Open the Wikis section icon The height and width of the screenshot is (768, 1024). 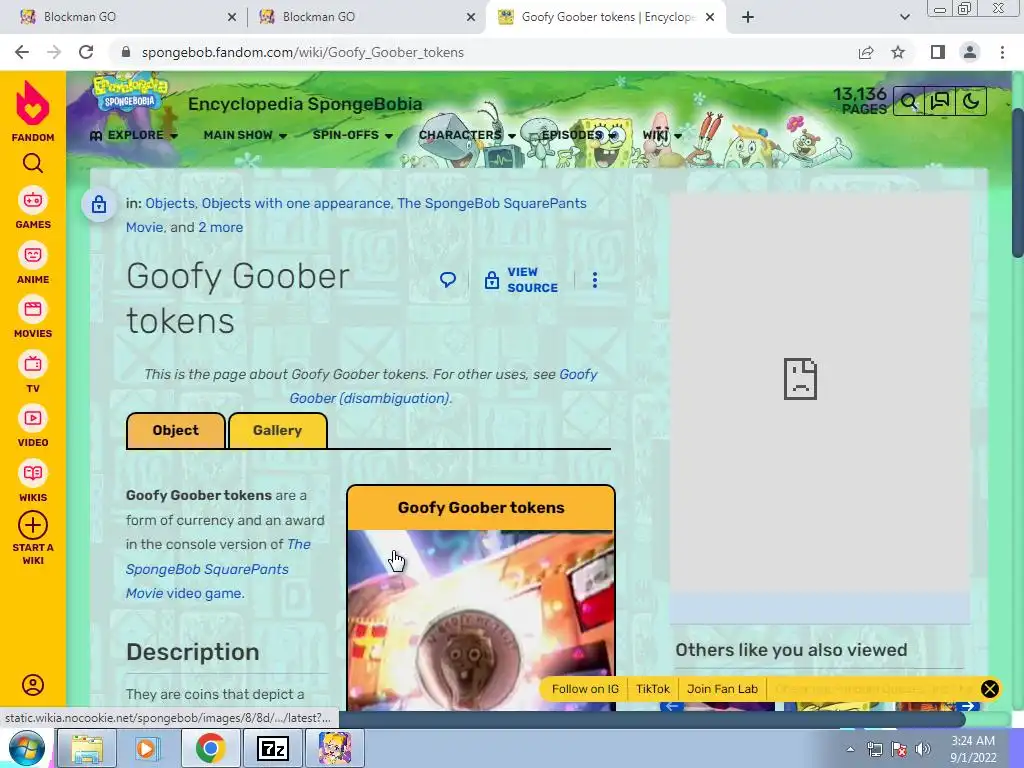(33, 473)
